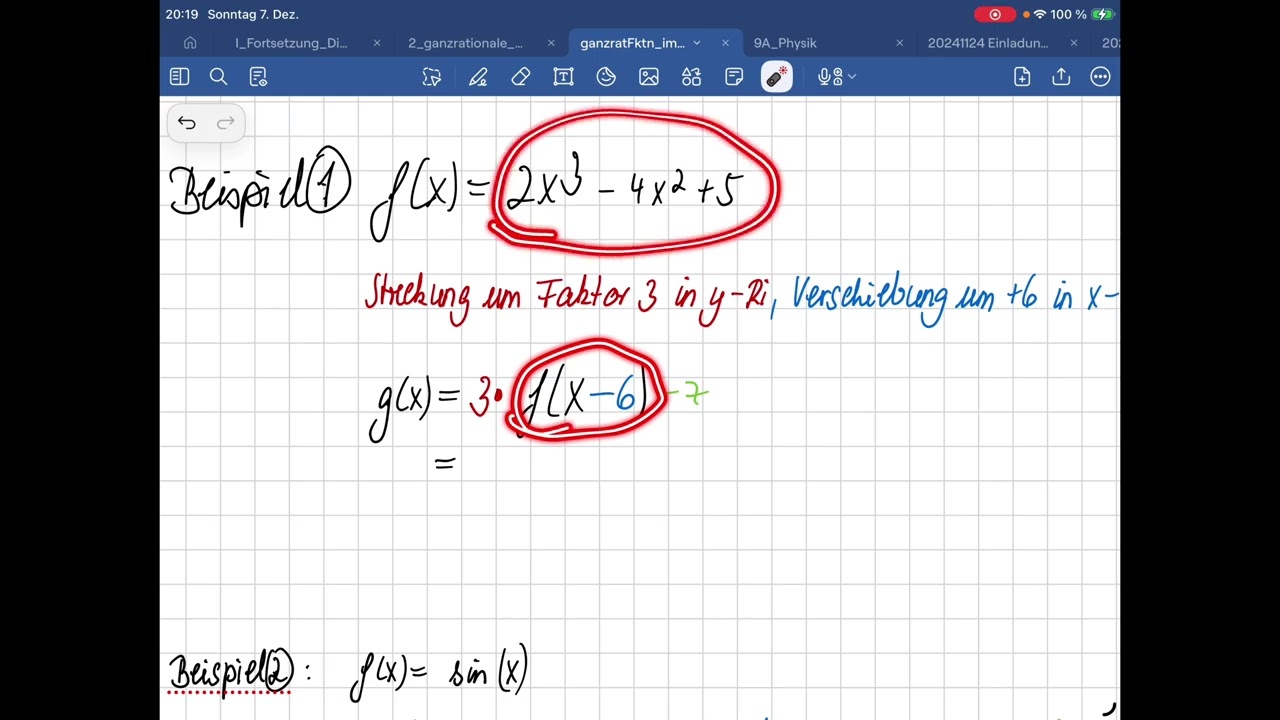This screenshot has width=1280, height=720.
Task: Tap the green −7 term
Action: (x=689, y=395)
